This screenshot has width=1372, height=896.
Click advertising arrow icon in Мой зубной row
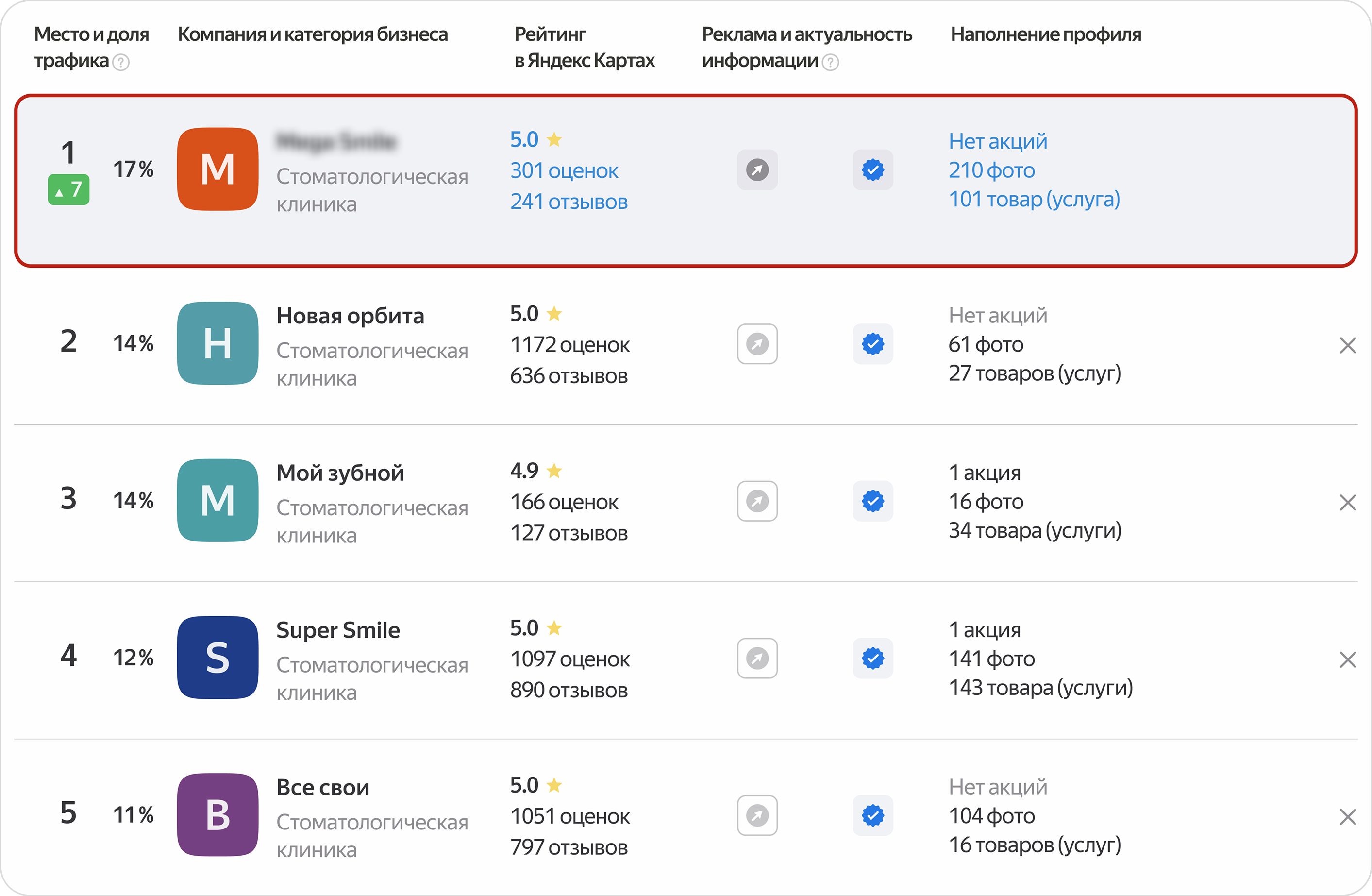pyautogui.click(x=757, y=501)
